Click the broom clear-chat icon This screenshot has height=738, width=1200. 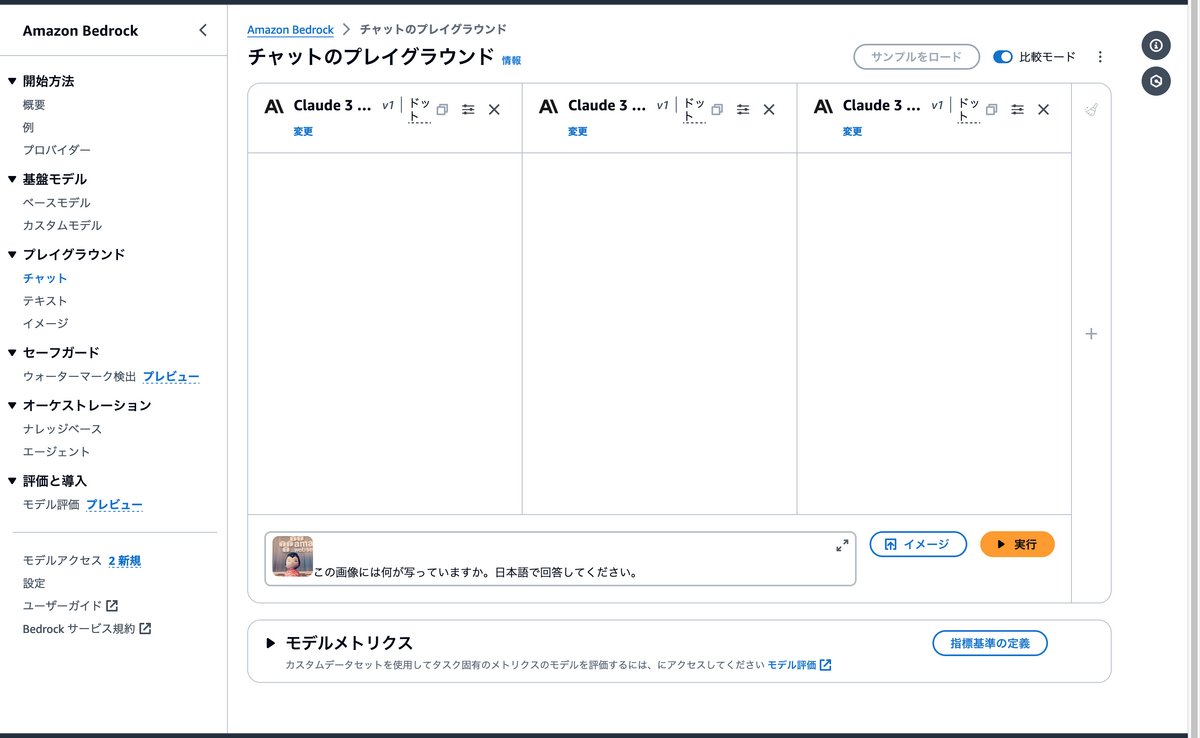click(1091, 110)
